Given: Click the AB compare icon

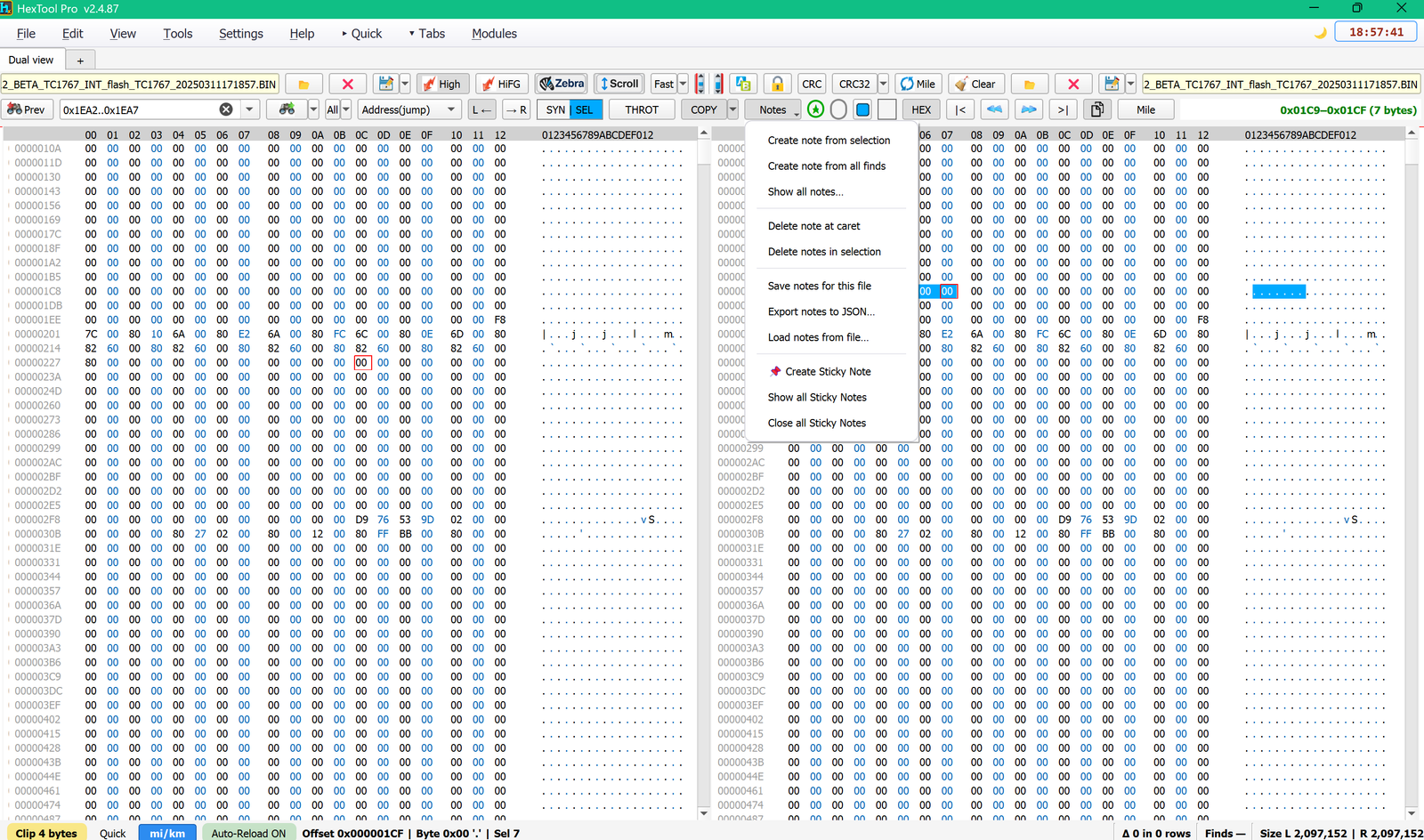Looking at the screenshot, I should point(743,84).
